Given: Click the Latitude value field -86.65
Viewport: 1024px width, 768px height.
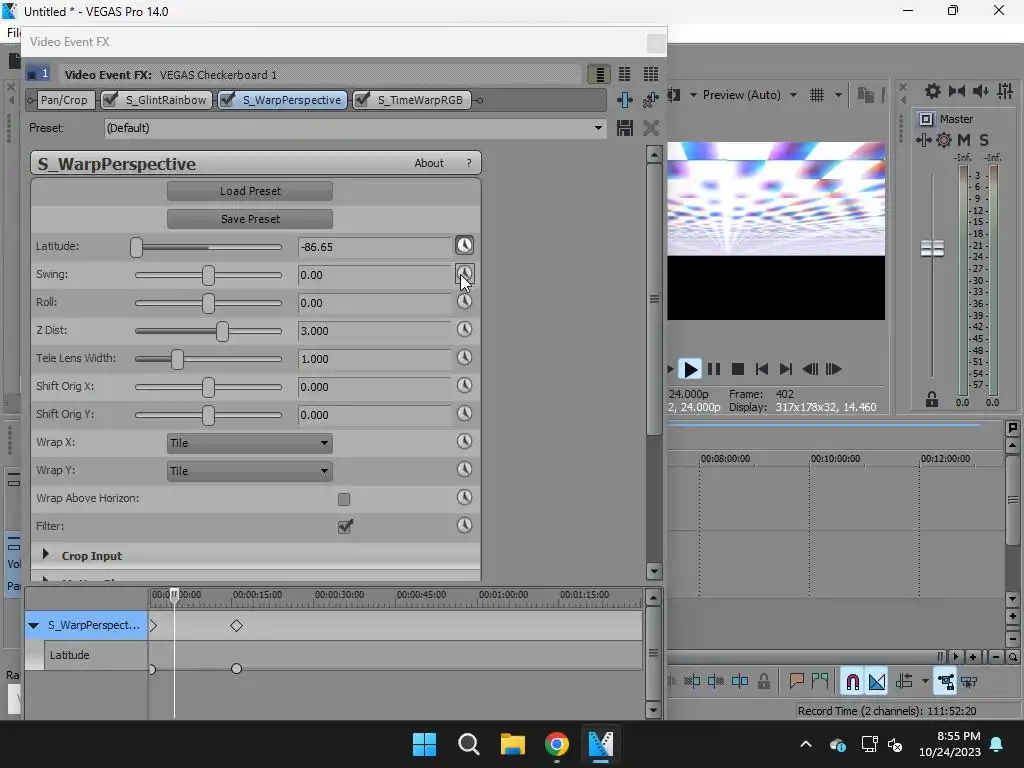Looking at the screenshot, I should pos(374,248).
